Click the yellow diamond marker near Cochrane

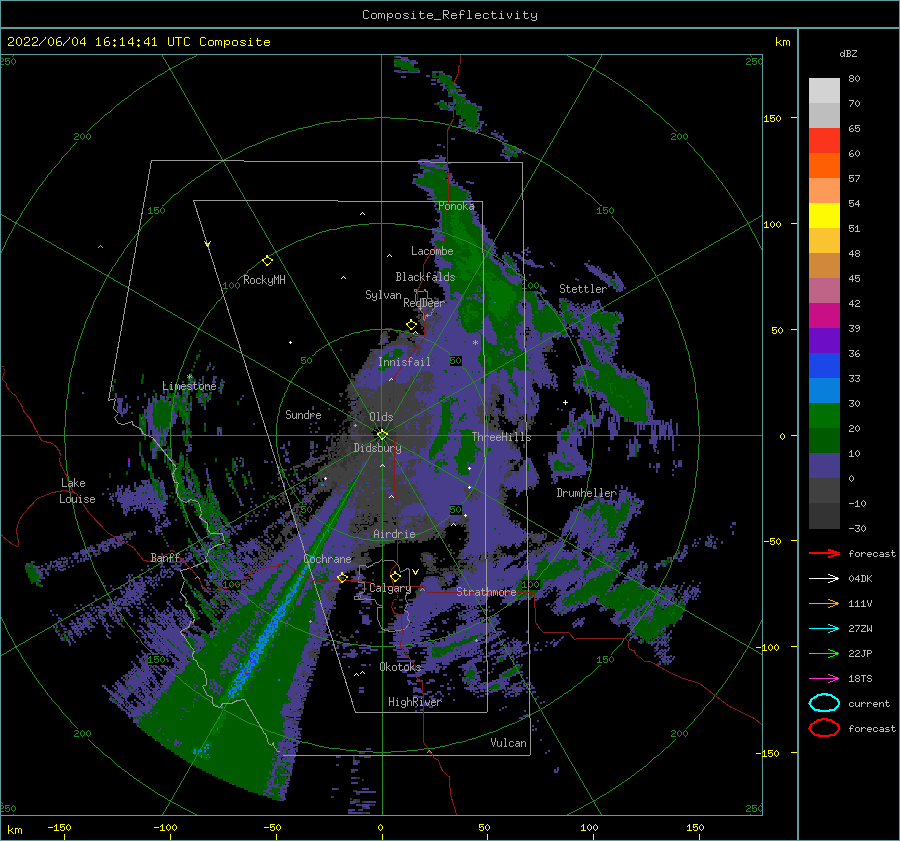pos(343,577)
